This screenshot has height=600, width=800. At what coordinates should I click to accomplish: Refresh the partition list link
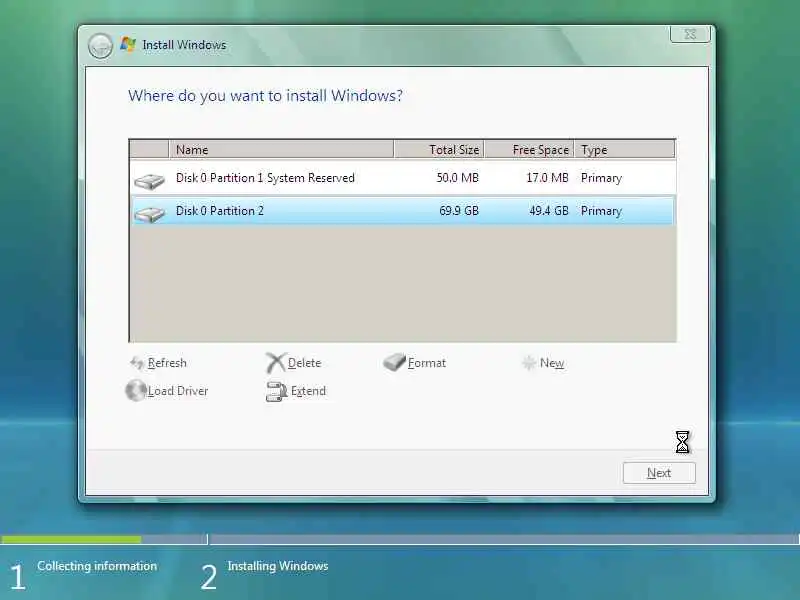point(167,363)
